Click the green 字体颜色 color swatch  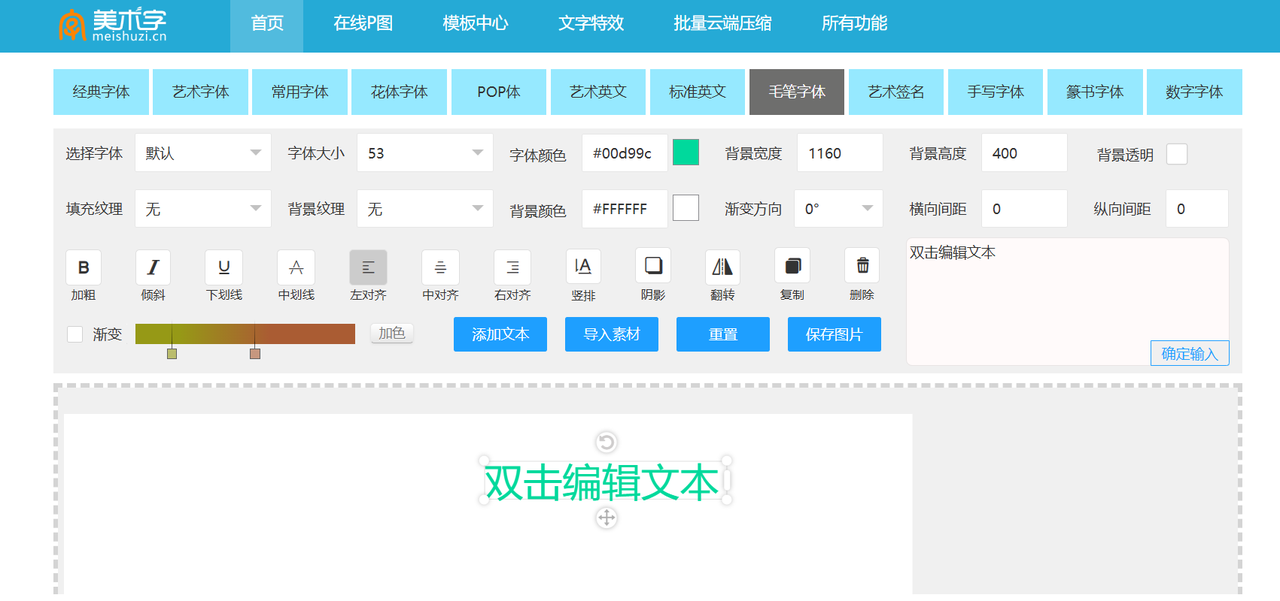pos(685,152)
